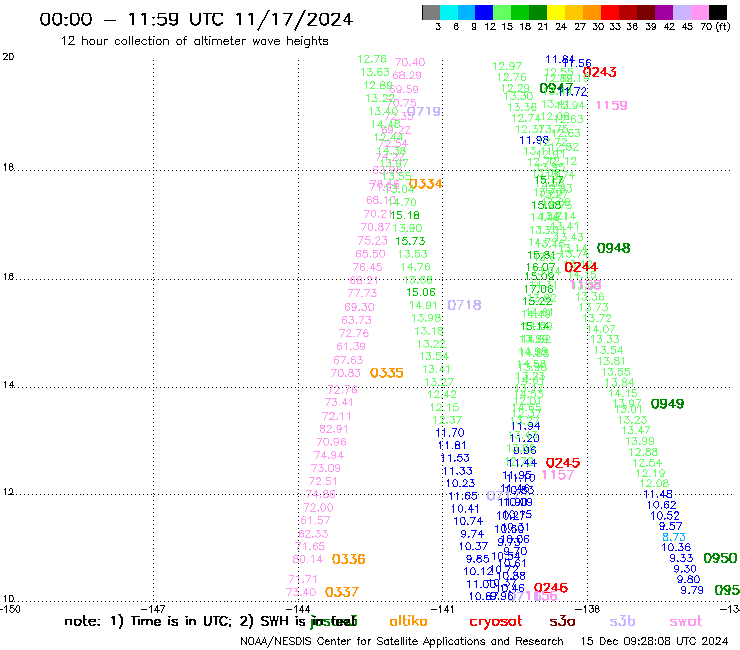Click the dark green wave height 15.18
This screenshot has height=650, width=740.
point(405,215)
